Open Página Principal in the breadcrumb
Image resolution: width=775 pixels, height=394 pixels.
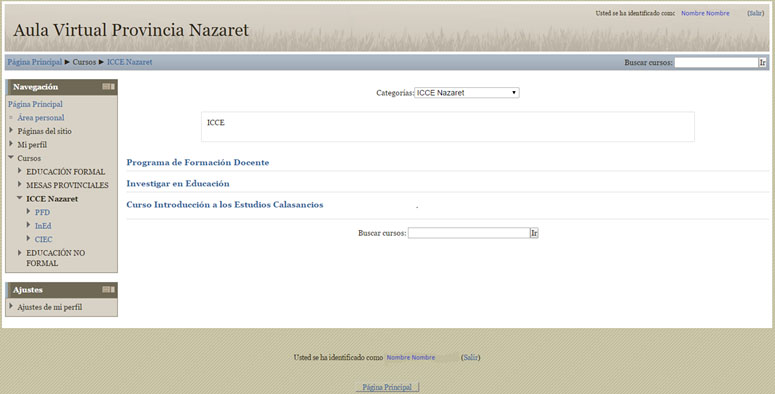pos(35,62)
